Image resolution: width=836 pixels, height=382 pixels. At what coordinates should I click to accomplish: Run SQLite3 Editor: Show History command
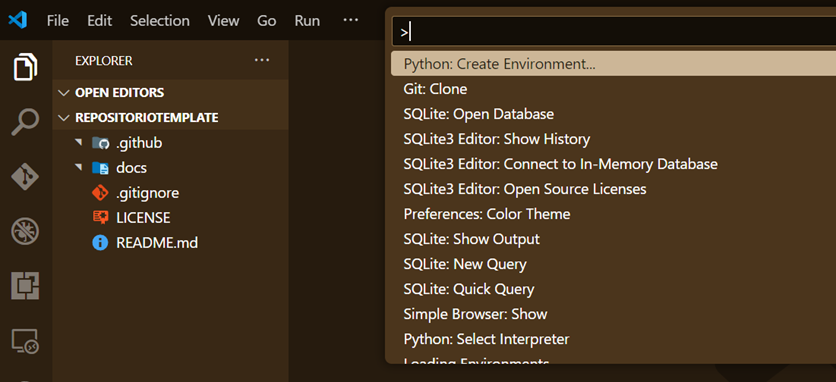[614, 139]
